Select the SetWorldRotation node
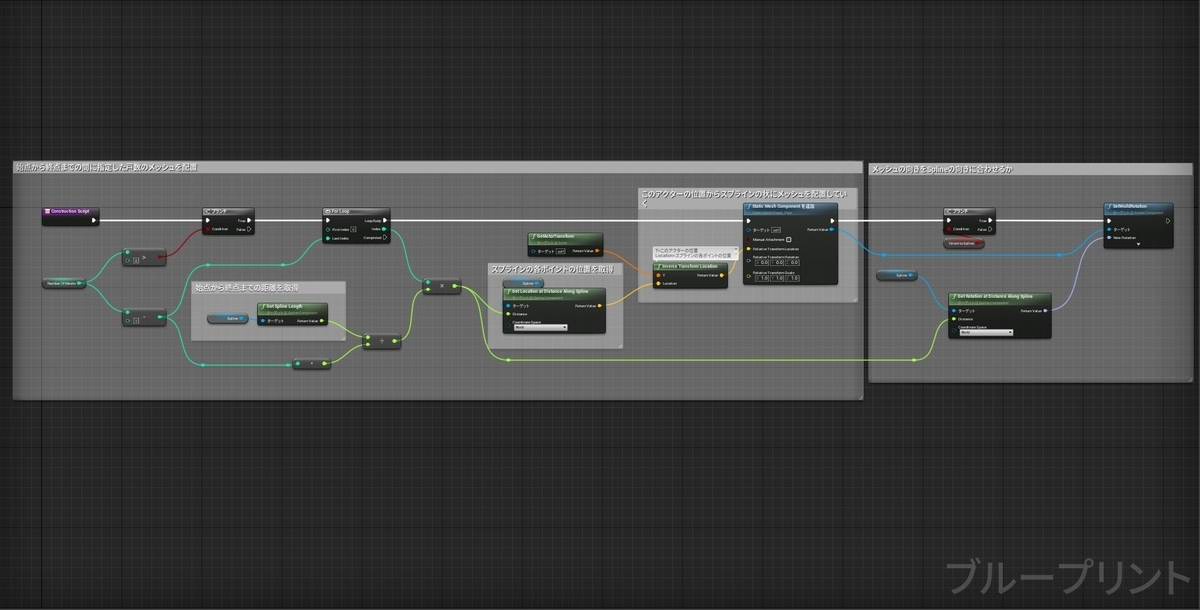 pyautogui.click(x=1138, y=225)
